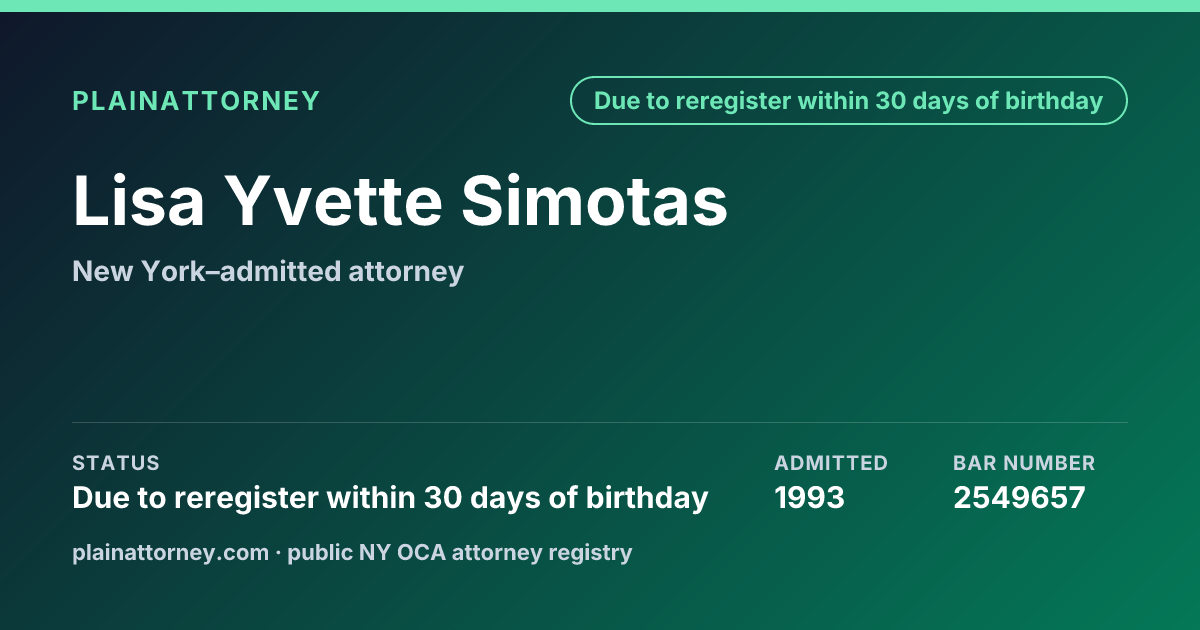Click the PLAINATTORNEY brand logo text
Viewport: 1200px width, 630px height.
click(x=196, y=101)
